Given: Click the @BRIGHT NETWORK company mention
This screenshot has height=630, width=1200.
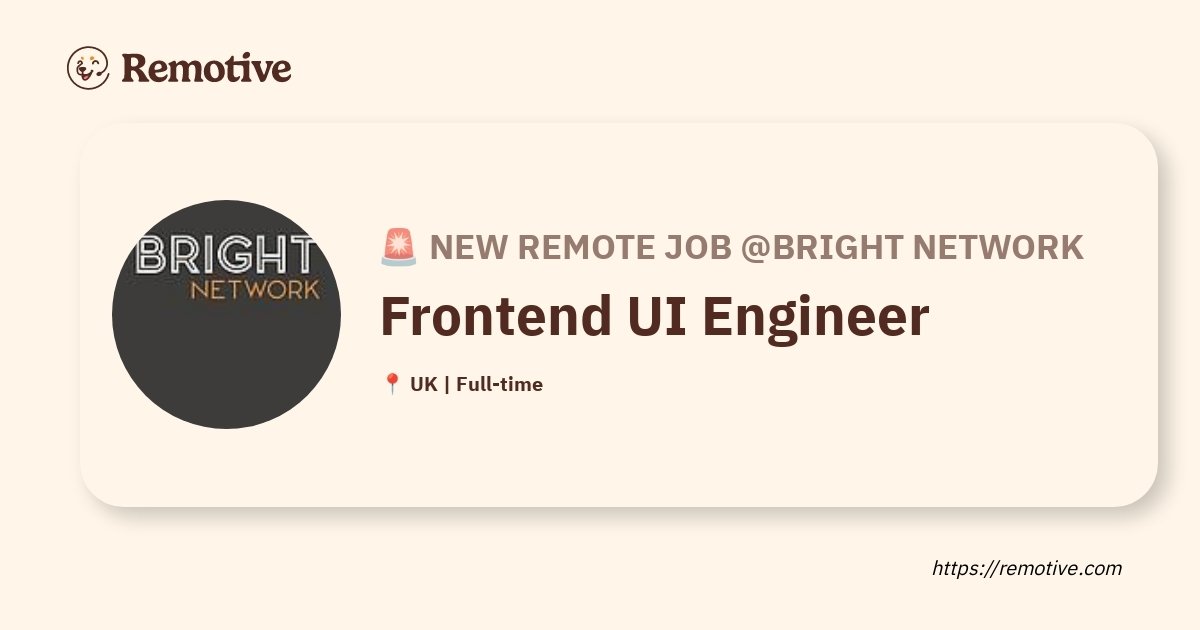Looking at the screenshot, I should point(912,247).
